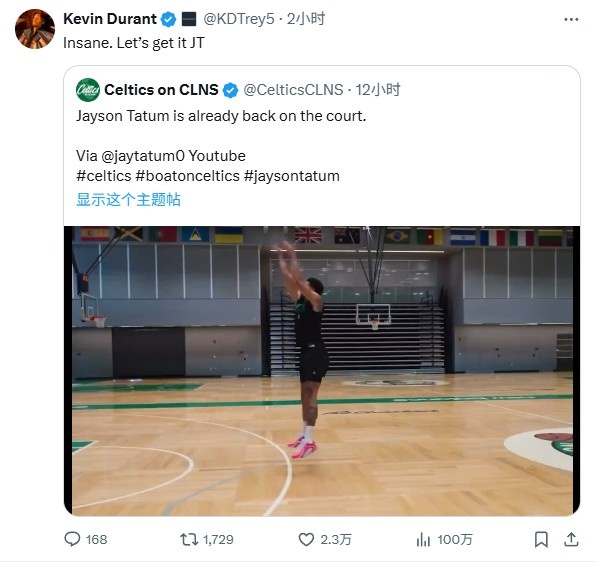This screenshot has height=563, width=597.
Task: Click the quoted post 12-hour timestamp
Action: tap(378, 90)
